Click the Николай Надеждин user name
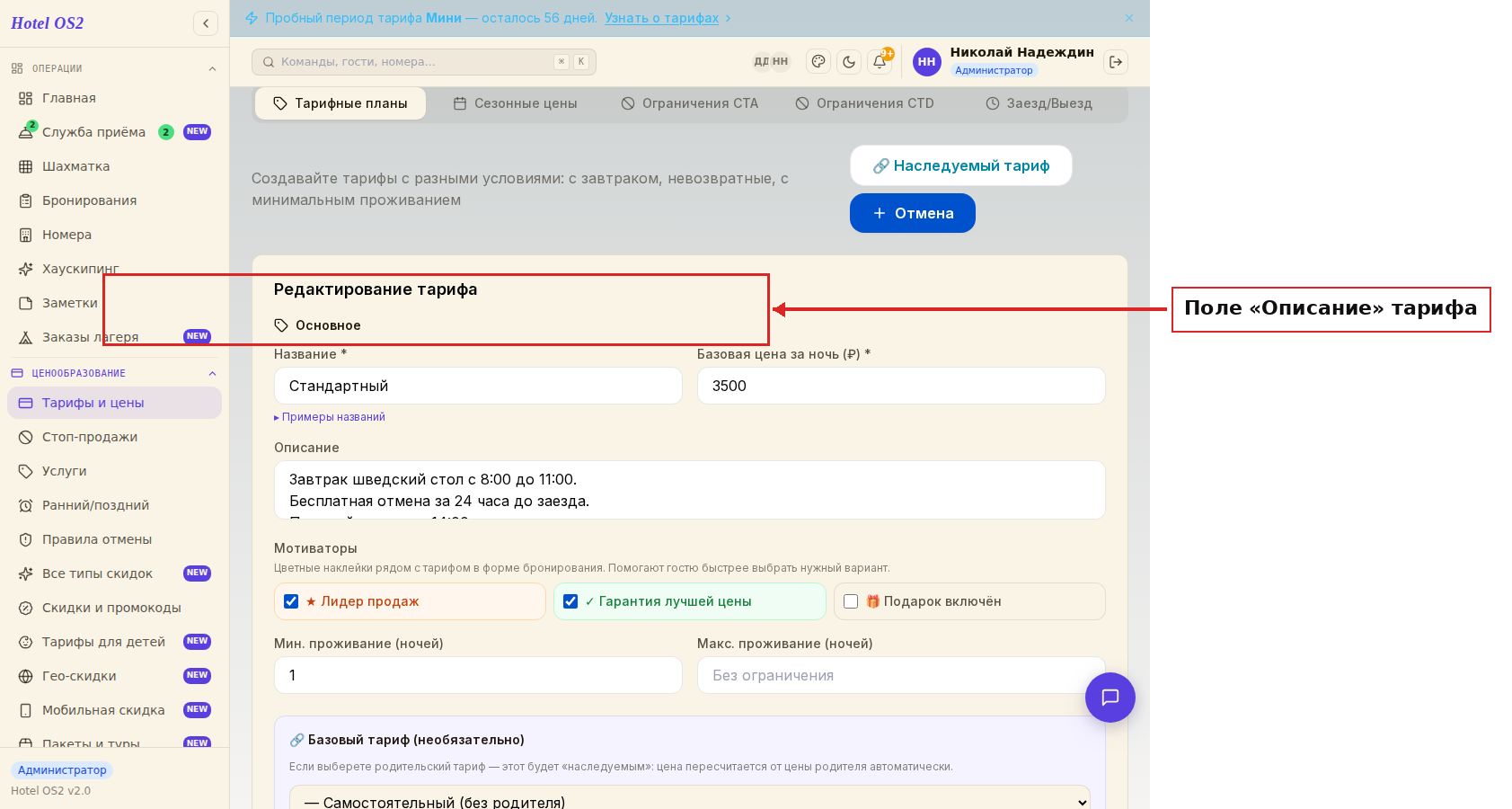The height and width of the screenshot is (809, 1512). pos(1022,52)
